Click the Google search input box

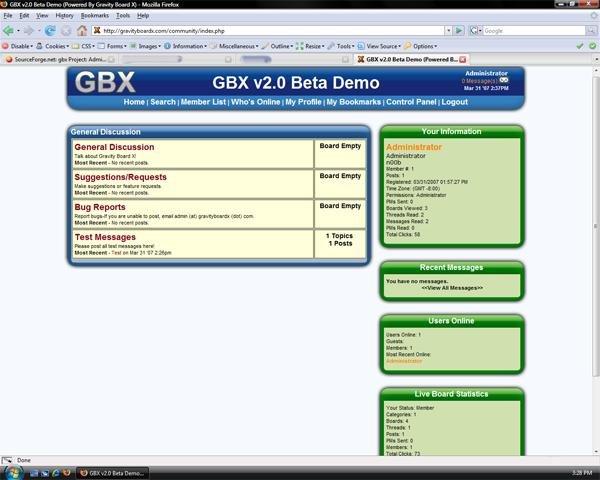[x=534, y=31]
